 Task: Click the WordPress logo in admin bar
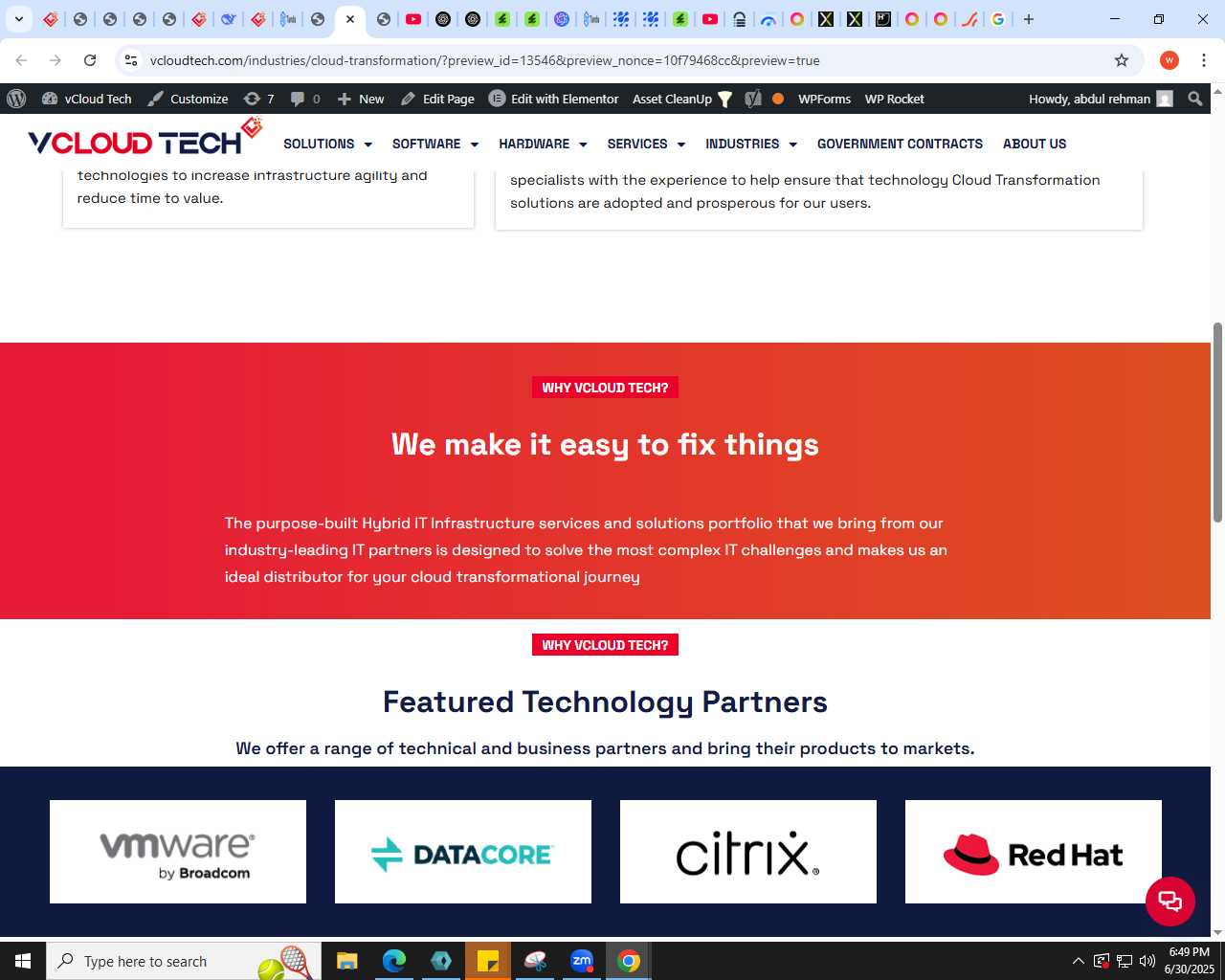pos(16,99)
